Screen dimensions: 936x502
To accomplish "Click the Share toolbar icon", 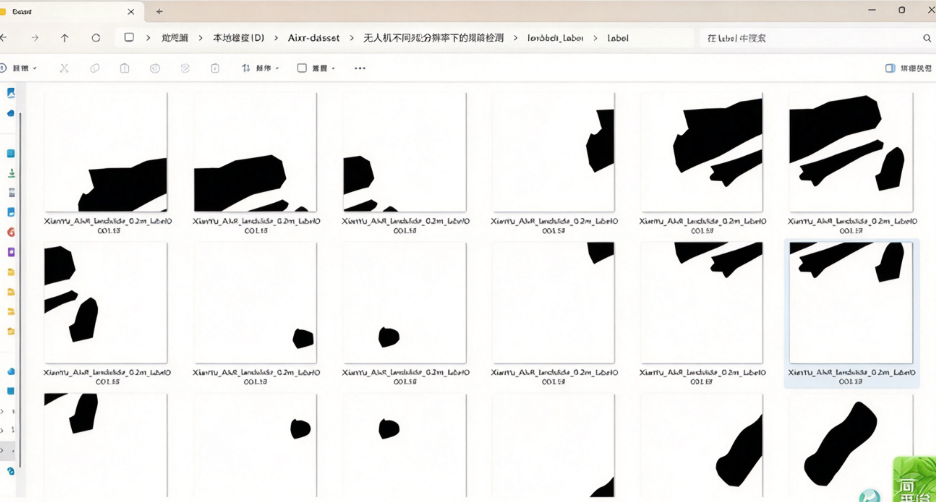I will [x=185, y=68].
